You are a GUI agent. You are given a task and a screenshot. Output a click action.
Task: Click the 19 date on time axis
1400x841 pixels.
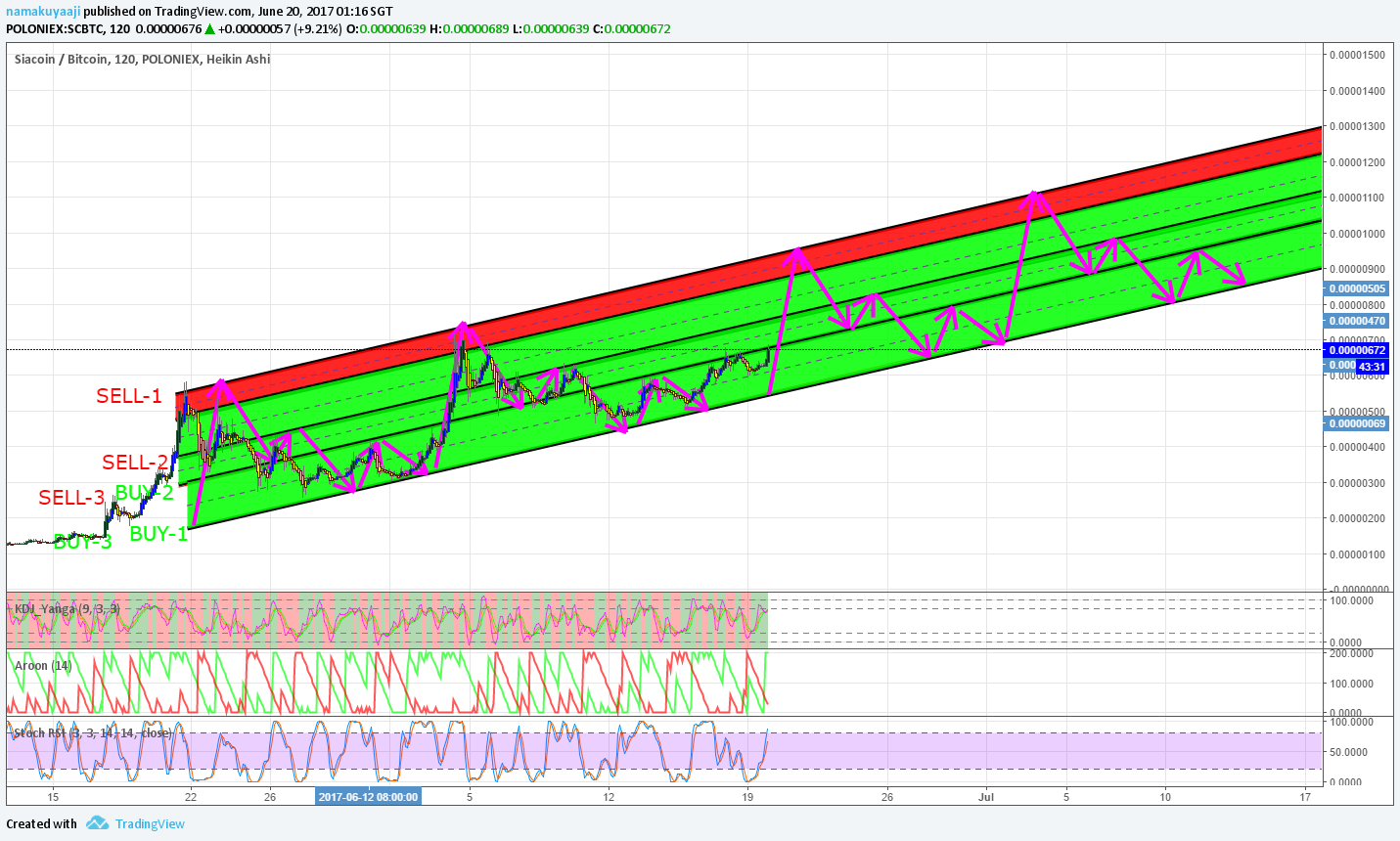[747, 797]
